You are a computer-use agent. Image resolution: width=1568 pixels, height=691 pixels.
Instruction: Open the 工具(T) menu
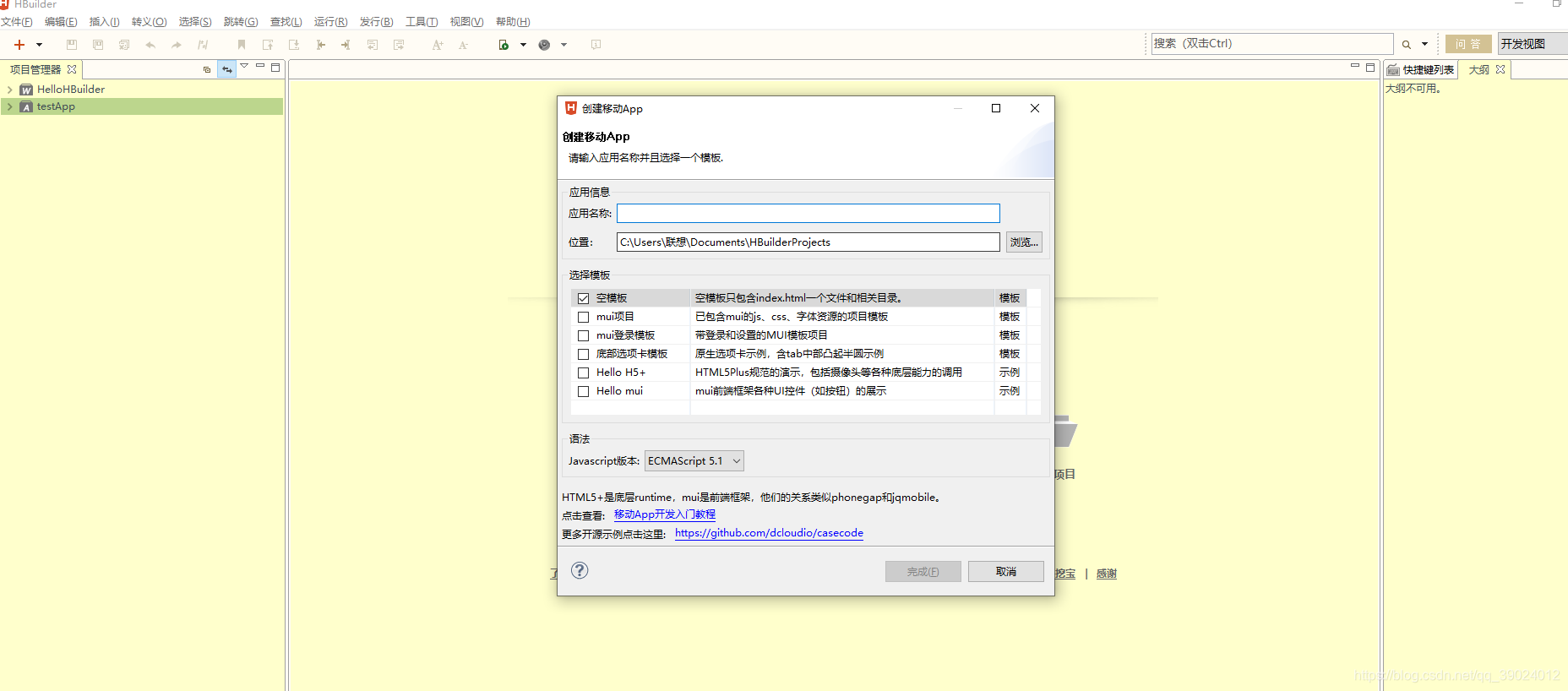click(422, 22)
